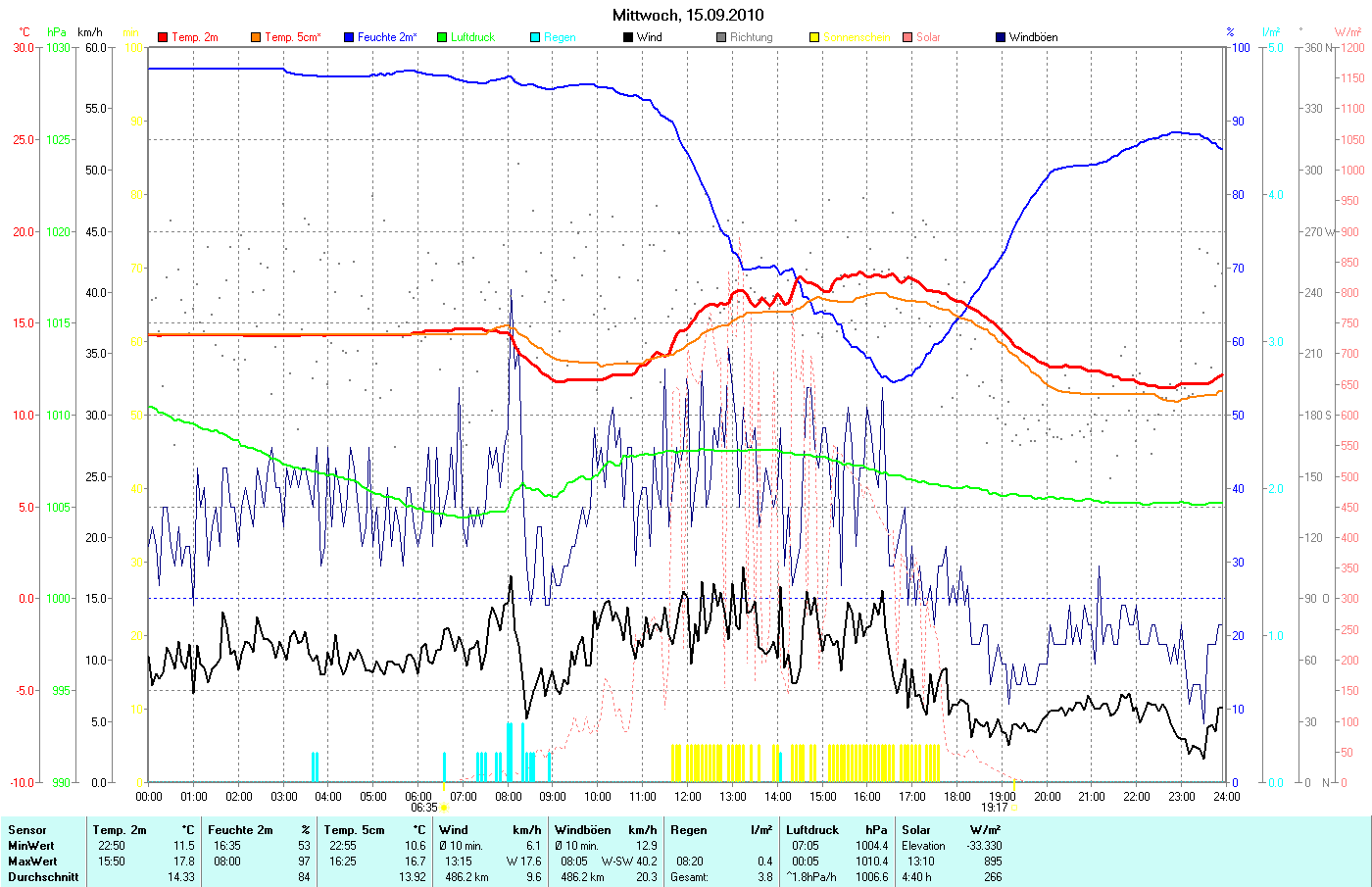Image resolution: width=1372 pixels, height=887 pixels.
Task: Click the yellow Sonnenschein legend square
Action: [814, 37]
